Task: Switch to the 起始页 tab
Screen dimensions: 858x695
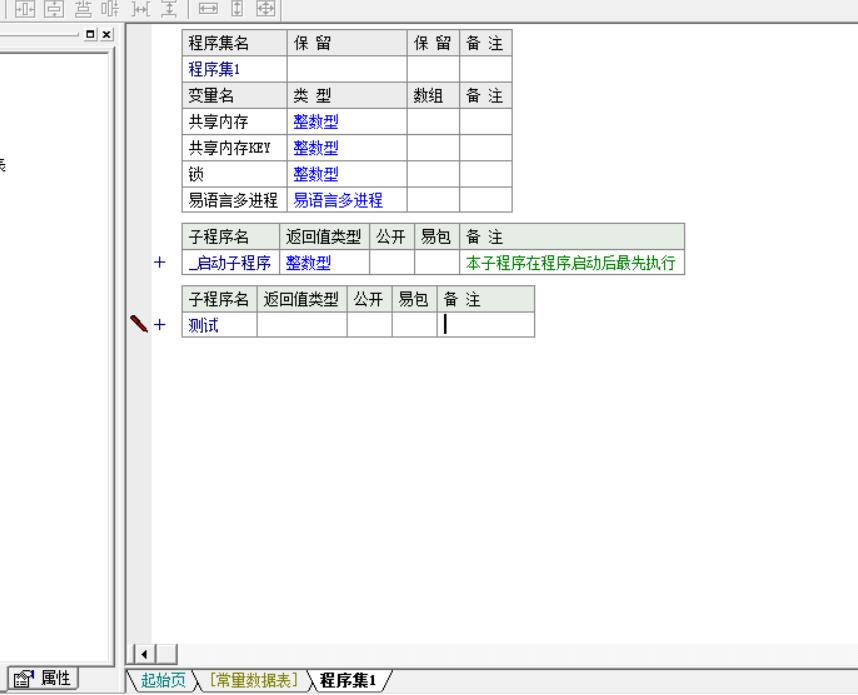Action: coord(163,680)
